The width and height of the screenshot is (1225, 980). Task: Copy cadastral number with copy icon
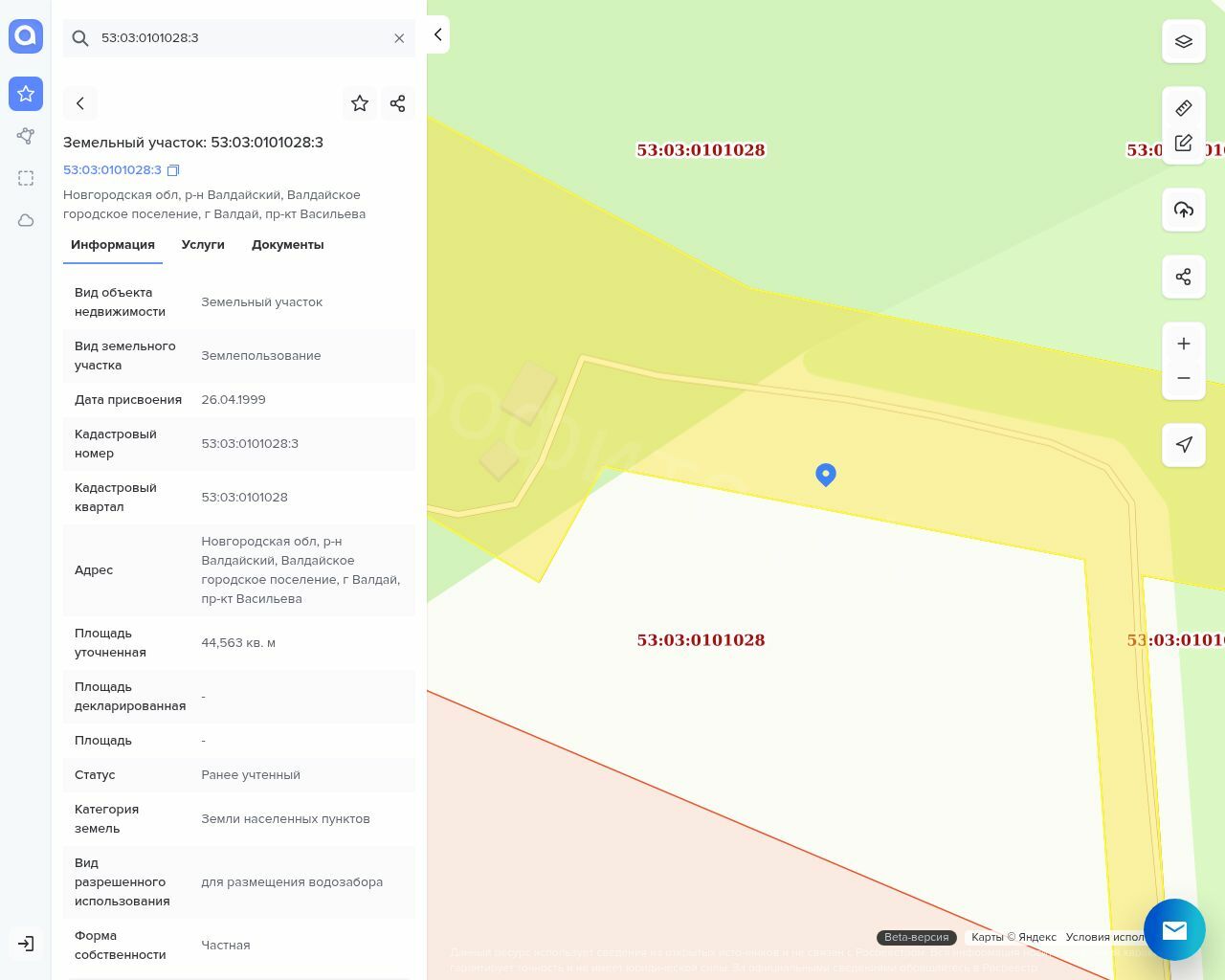point(173,170)
